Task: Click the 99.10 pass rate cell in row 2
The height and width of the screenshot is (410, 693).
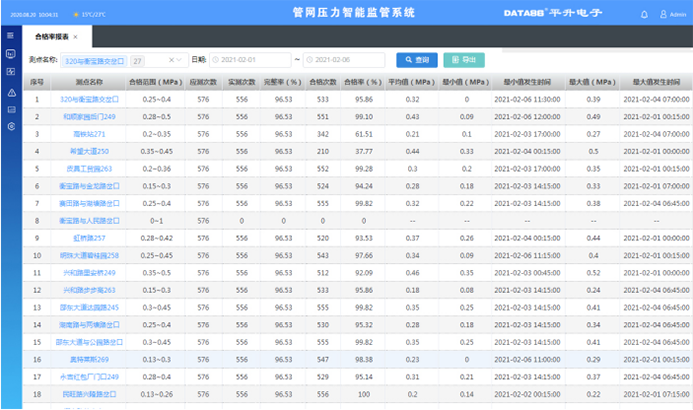Action: coord(364,117)
